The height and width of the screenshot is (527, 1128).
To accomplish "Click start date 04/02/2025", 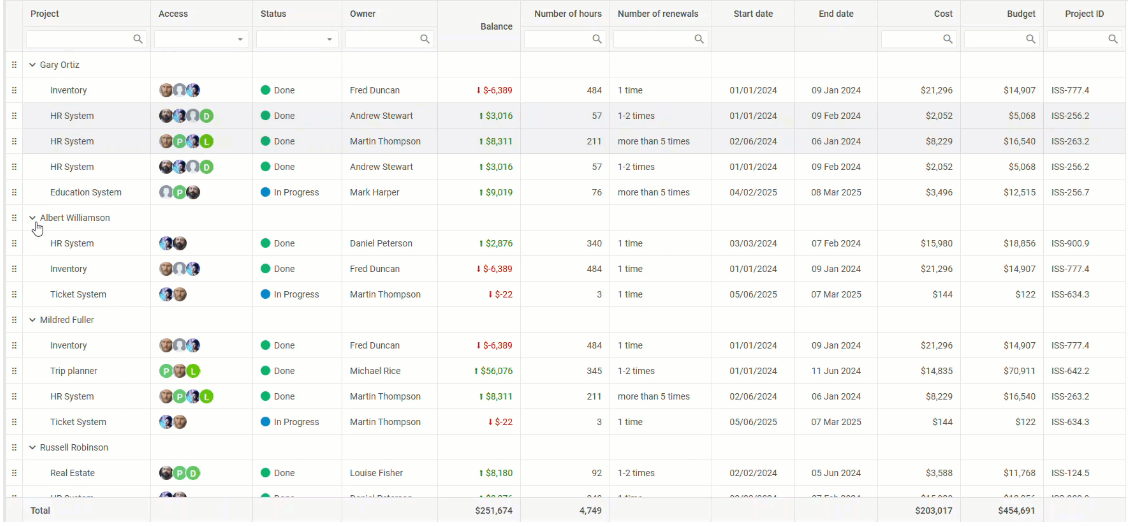I will (x=753, y=192).
